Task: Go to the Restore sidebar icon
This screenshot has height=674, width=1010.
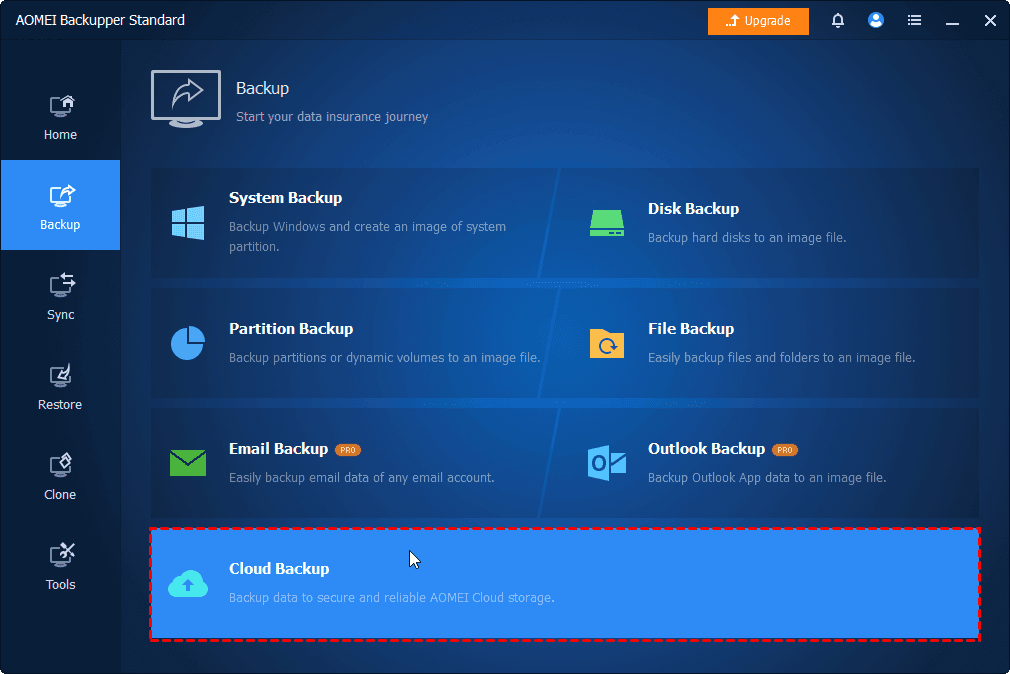Action: click(x=61, y=376)
